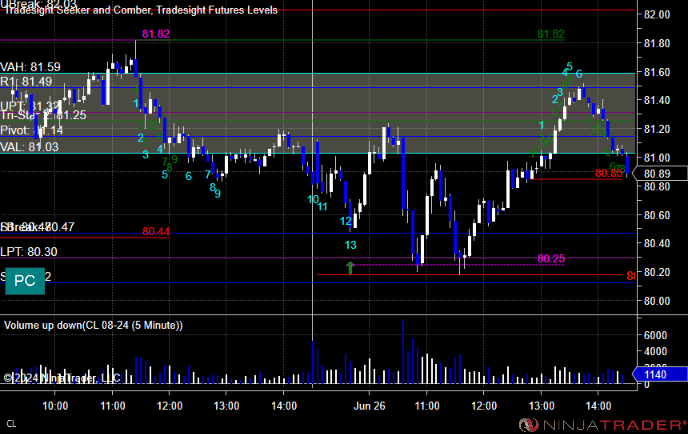Click the 6000 volume axis label
The width and height of the screenshot is (688, 434).
click(655, 335)
